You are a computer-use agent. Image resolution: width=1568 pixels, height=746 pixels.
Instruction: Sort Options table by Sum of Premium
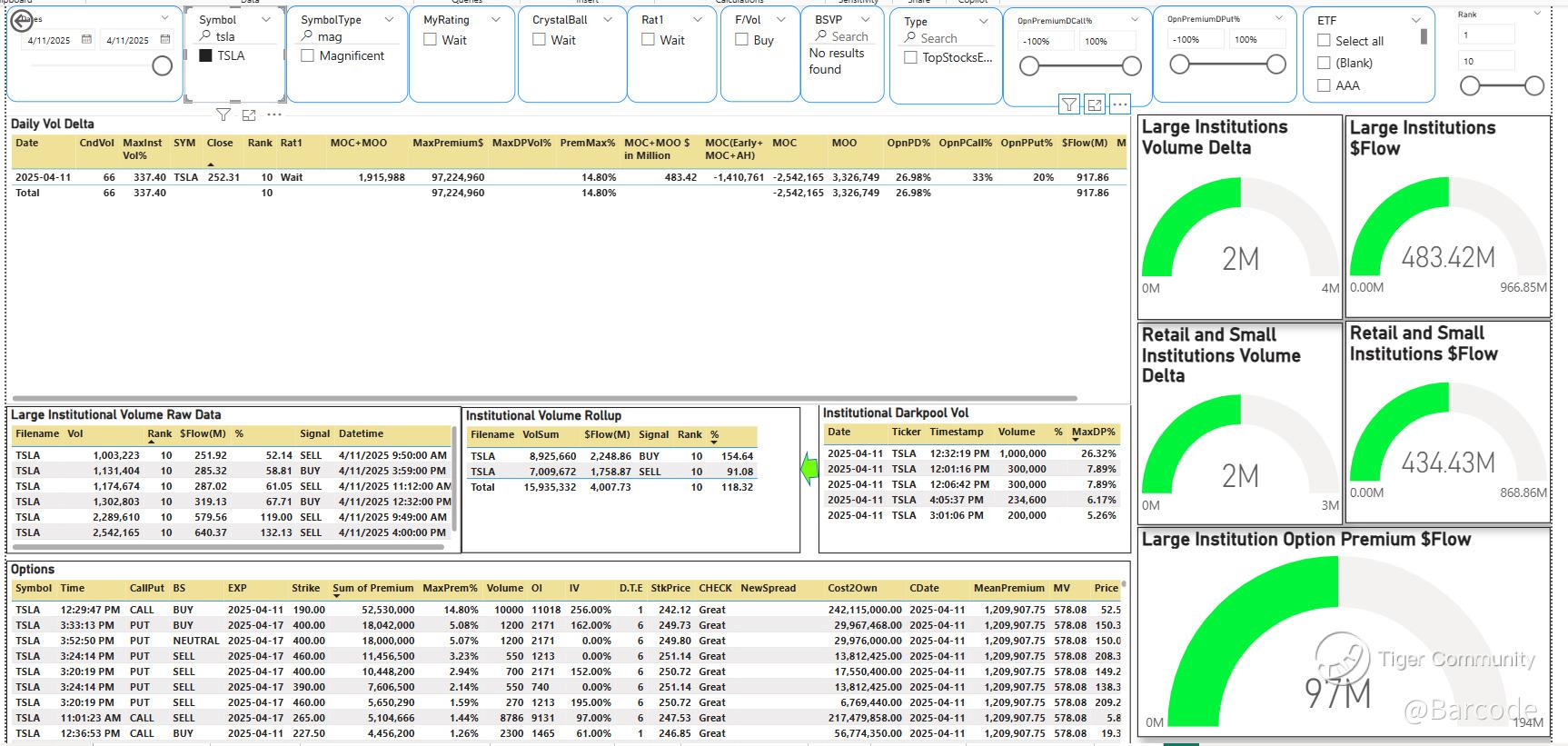click(372, 588)
